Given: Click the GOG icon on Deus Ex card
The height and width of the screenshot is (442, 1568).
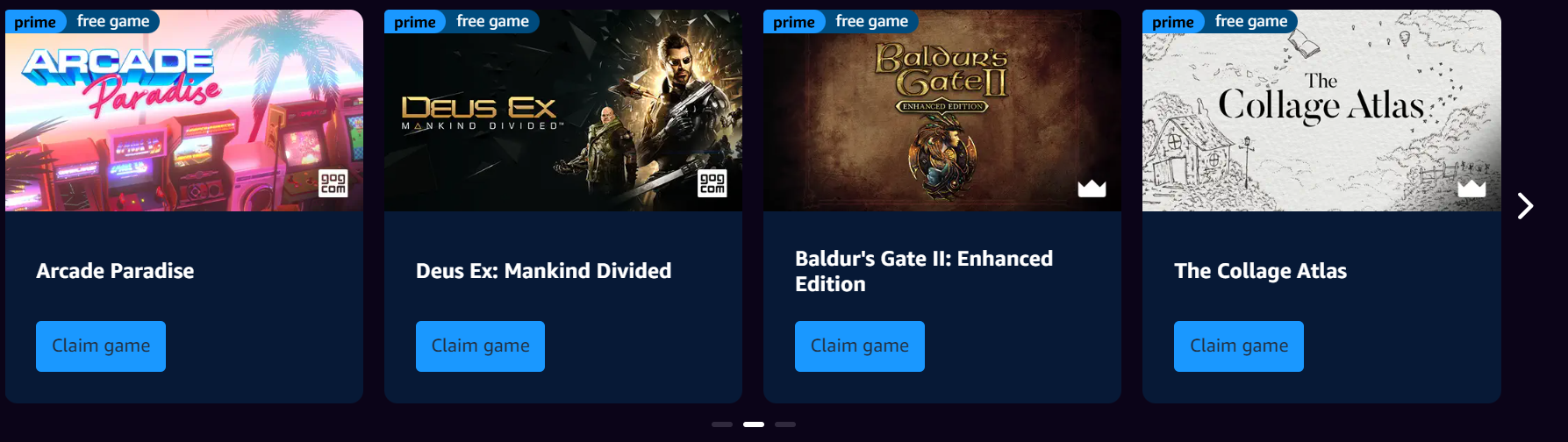Looking at the screenshot, I should click(x=712, y=183).
